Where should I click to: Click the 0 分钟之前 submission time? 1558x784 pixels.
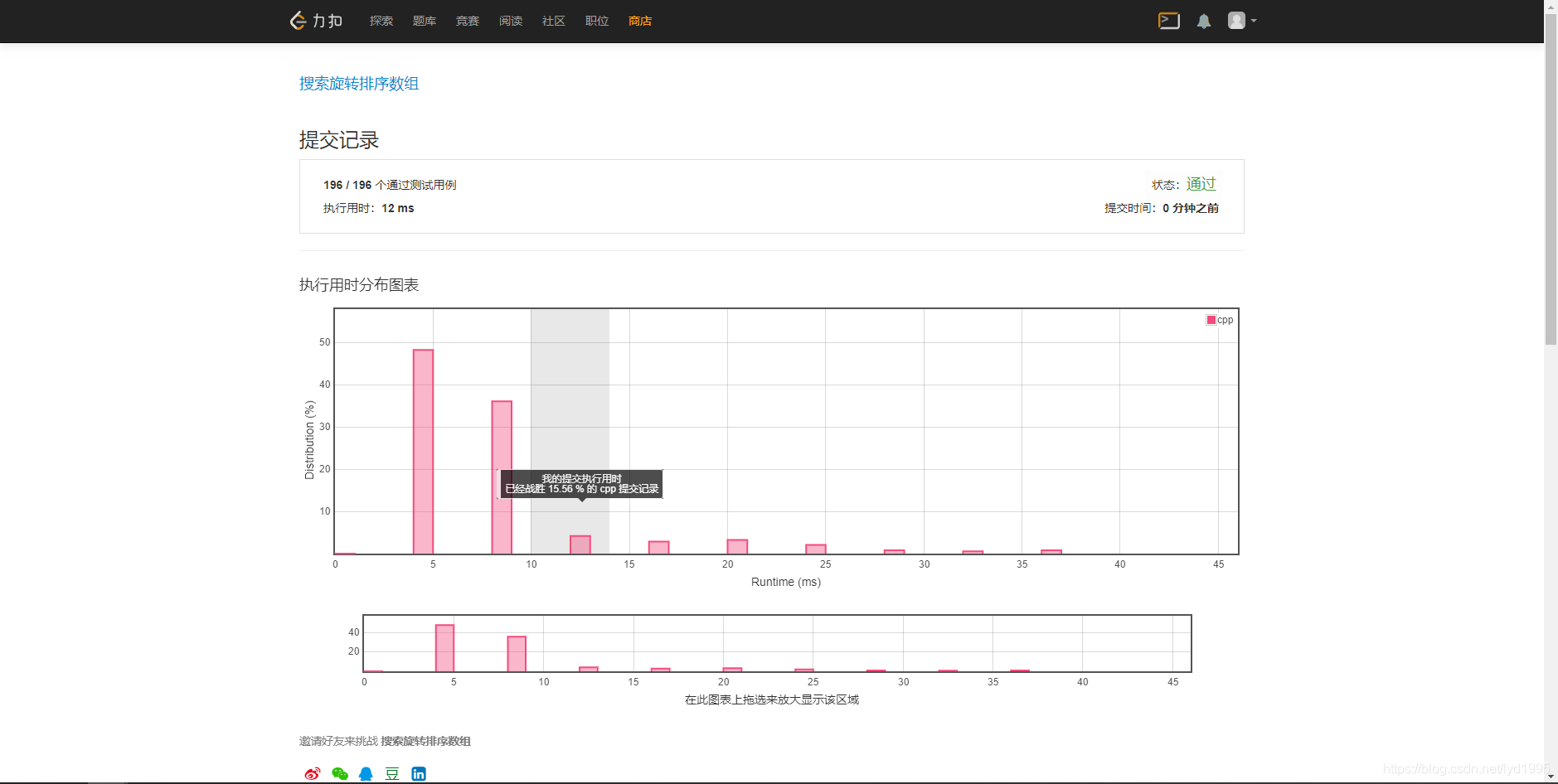point(1191,208)
